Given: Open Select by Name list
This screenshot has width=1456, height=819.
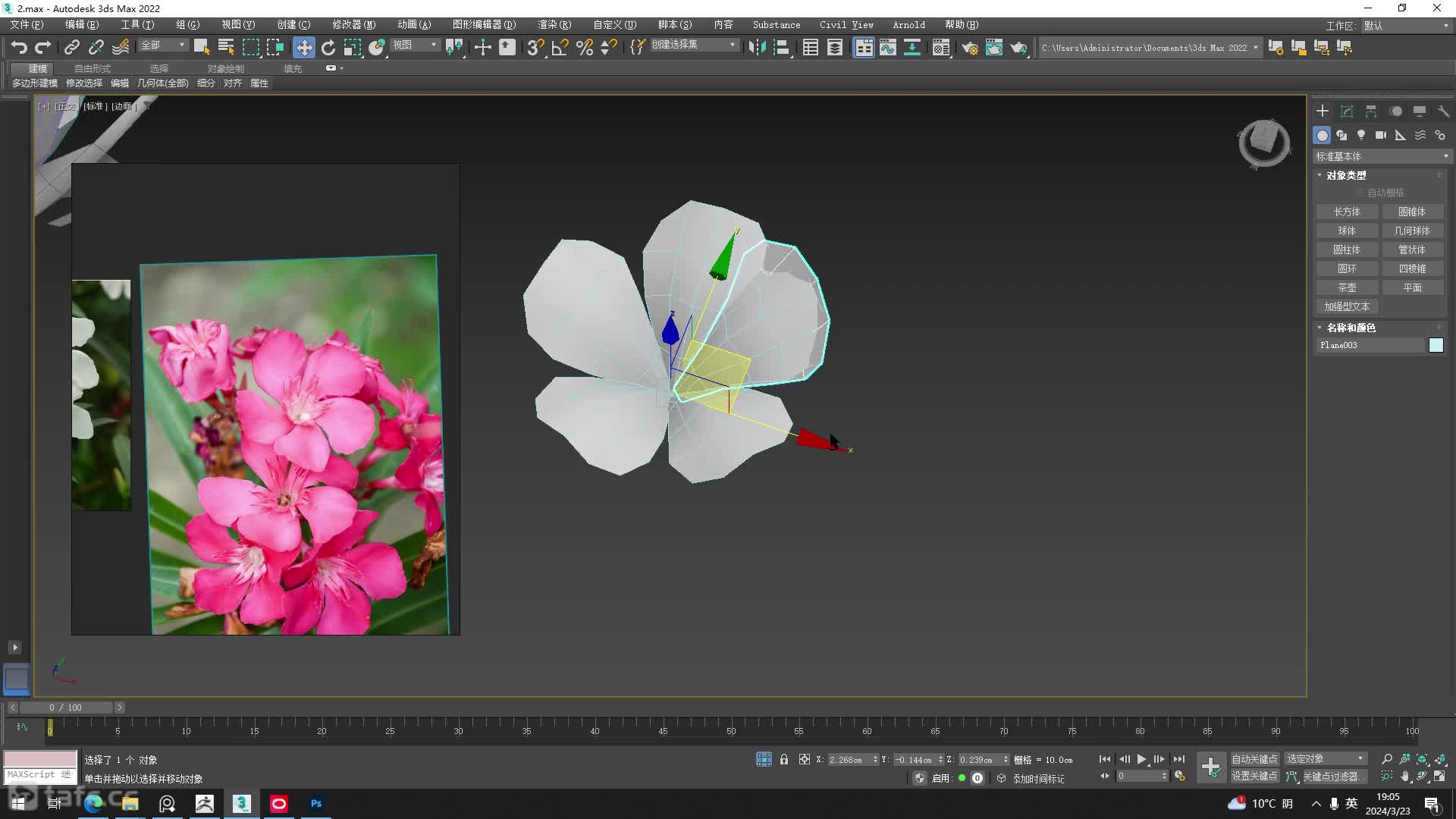Looking at the screenshot, I should 226,48.
